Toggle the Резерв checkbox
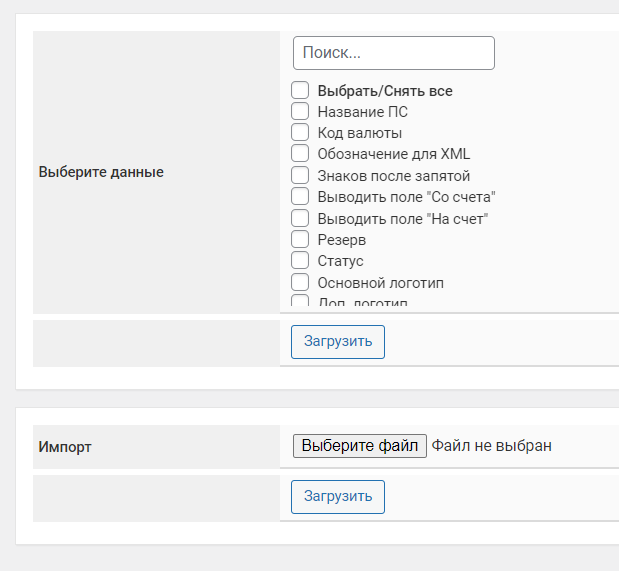The height and width of the screenshot is (571, 619). coord(300,239)
